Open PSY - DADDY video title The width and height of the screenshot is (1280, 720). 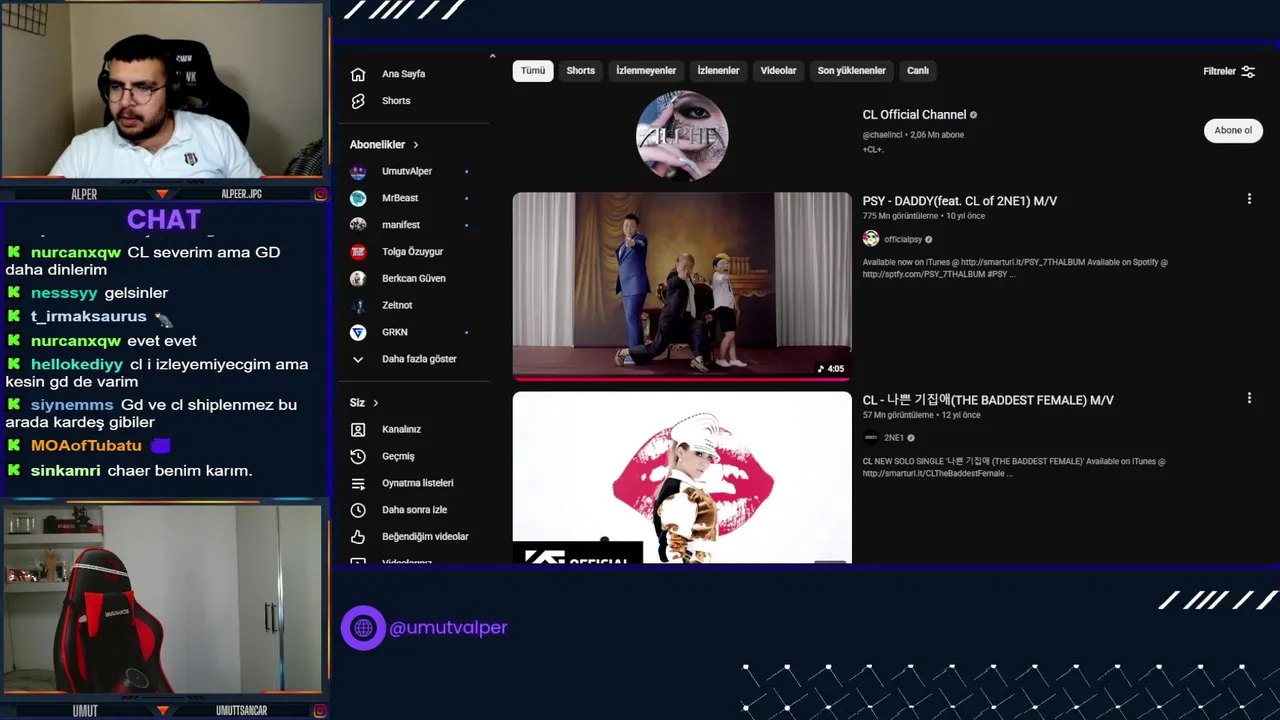960,201
